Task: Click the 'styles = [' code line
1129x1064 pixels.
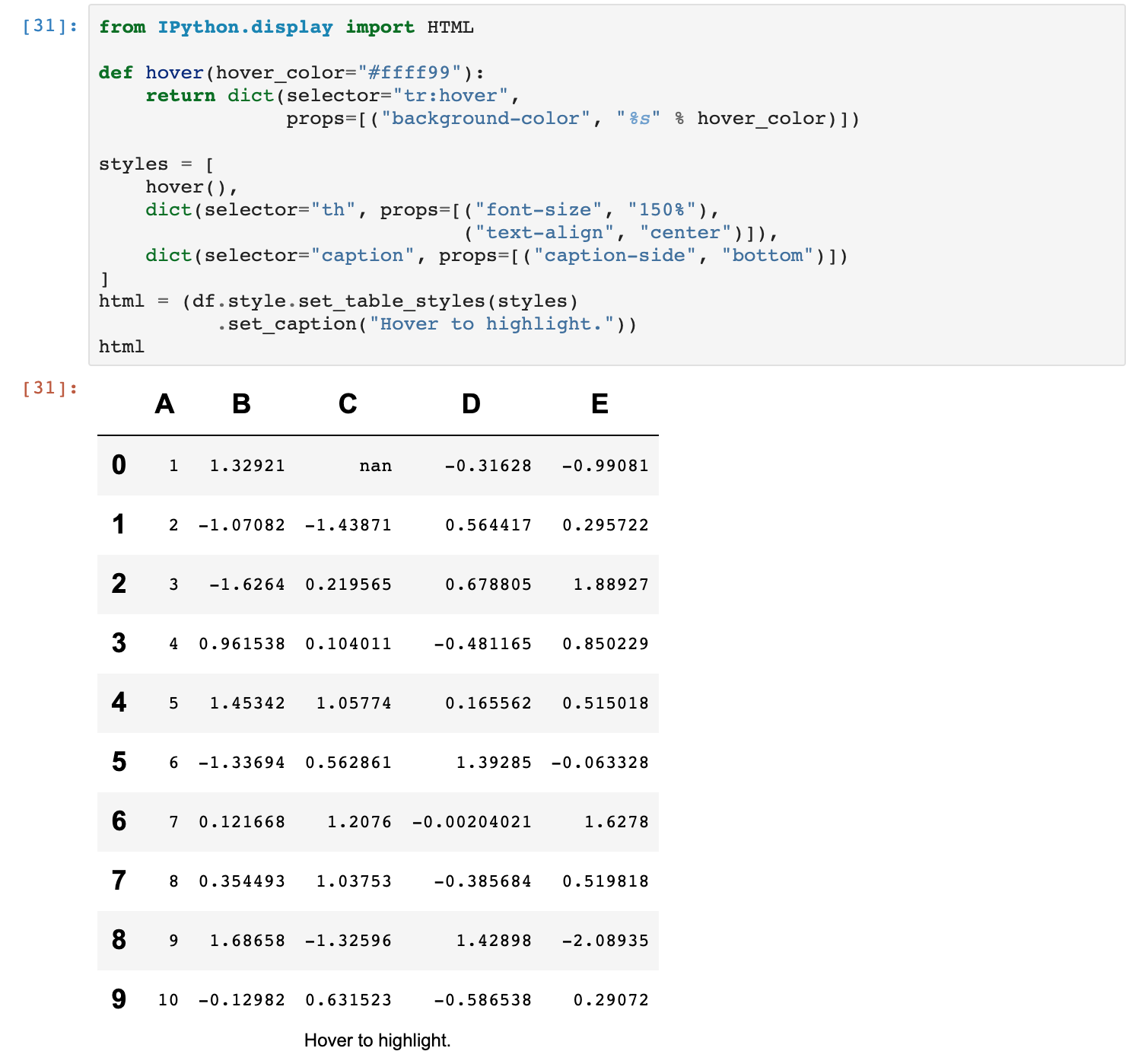Action: pos(157,164)
